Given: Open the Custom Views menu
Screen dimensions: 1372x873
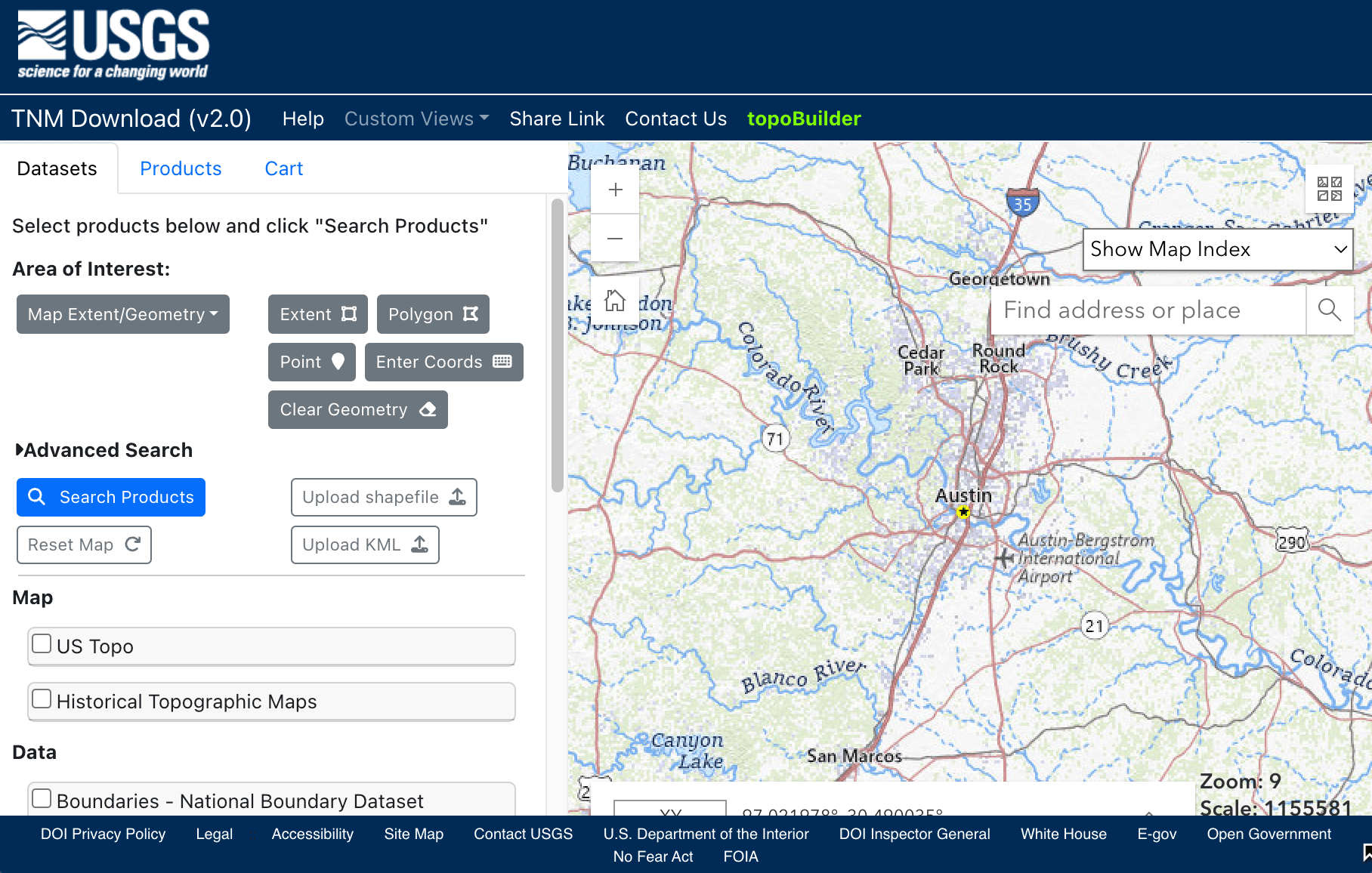Looking at the screenshot, I should 416,119.
